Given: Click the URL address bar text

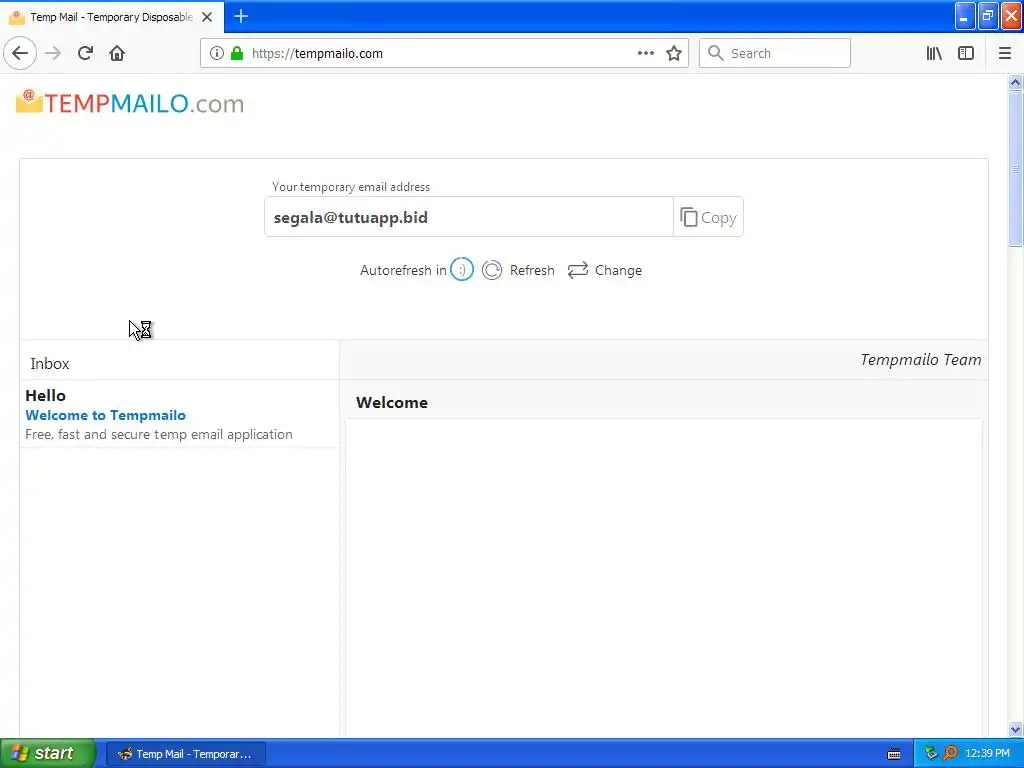Looking at the screenshot, I should [317, 54].
